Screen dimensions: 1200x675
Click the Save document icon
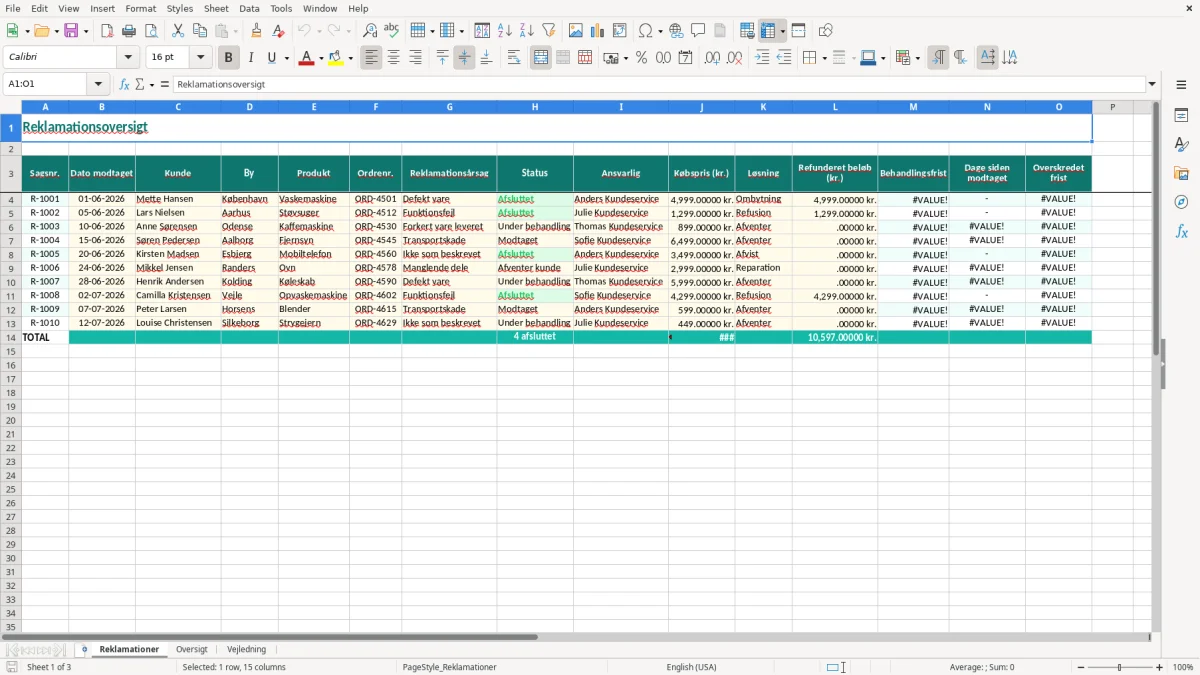click(x=71, y=31)
